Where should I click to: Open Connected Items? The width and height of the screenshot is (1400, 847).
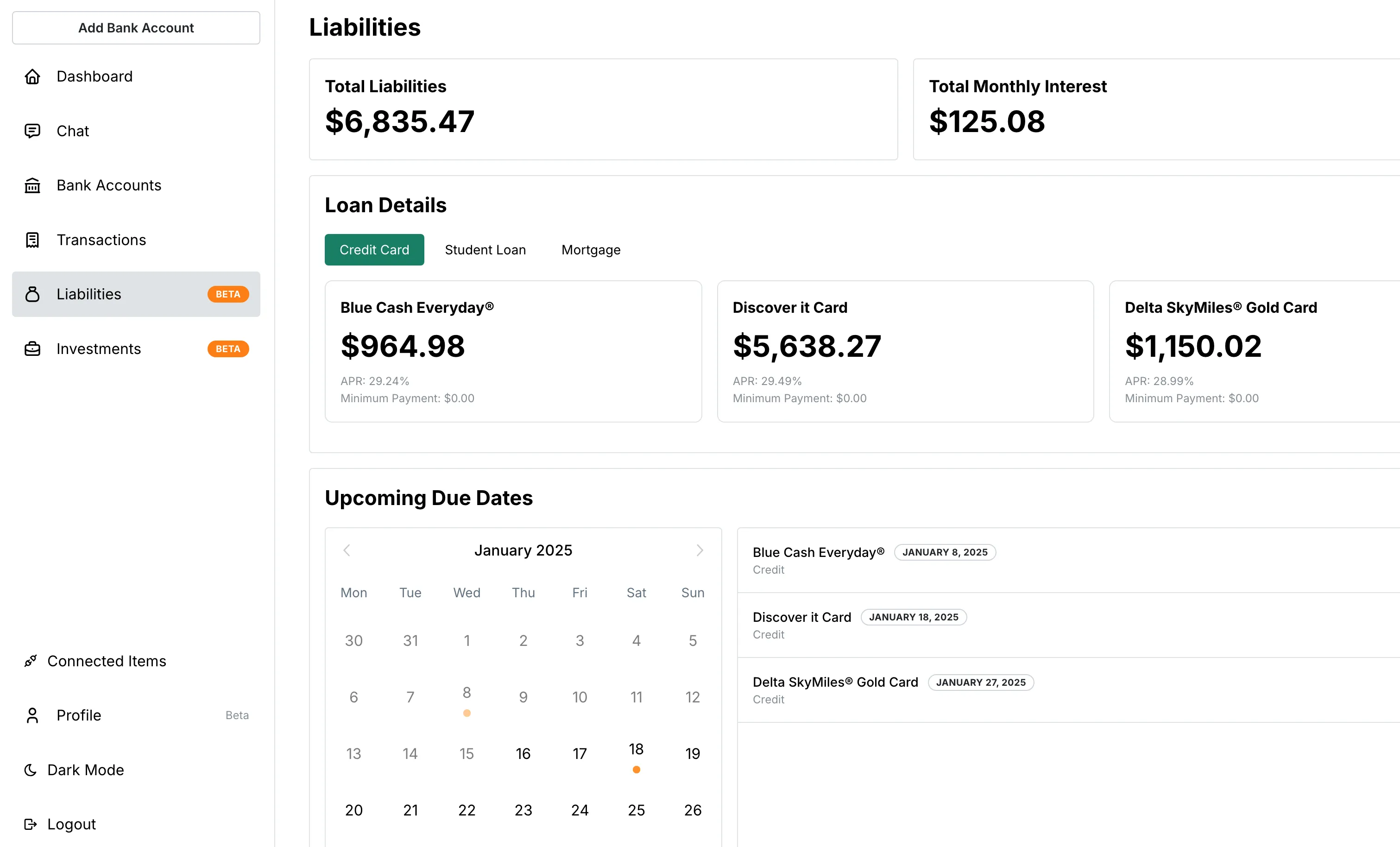pyautogui.click(x=136, y=661)
